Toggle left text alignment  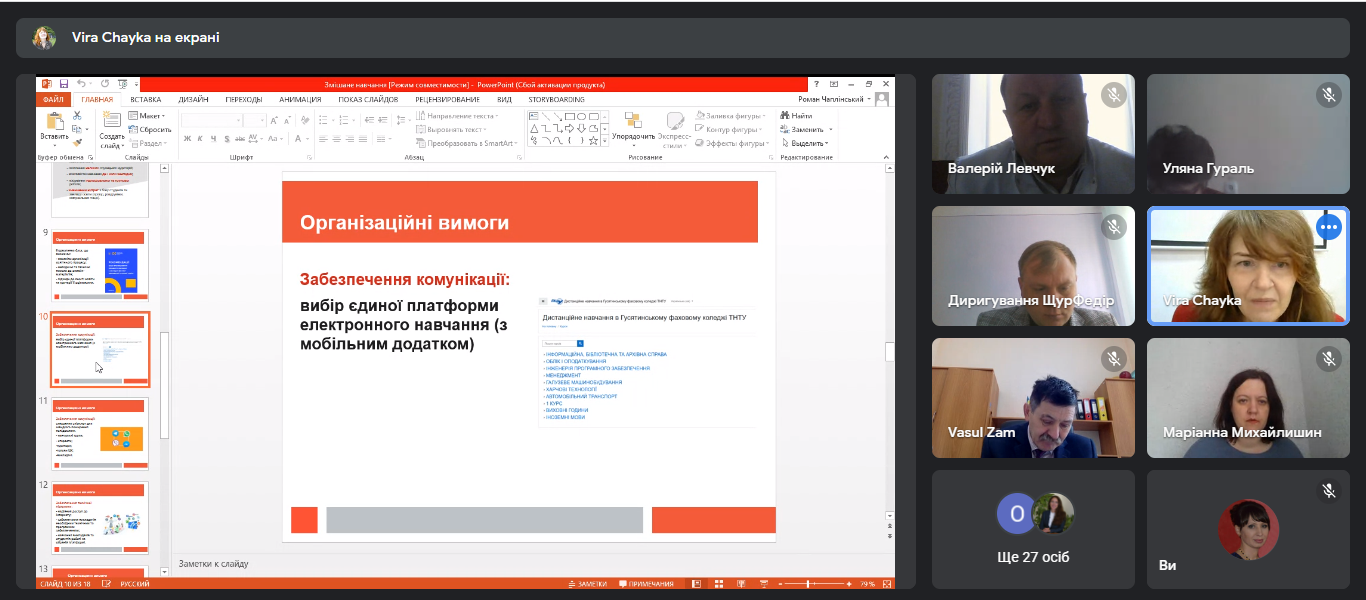coord(323,139)
